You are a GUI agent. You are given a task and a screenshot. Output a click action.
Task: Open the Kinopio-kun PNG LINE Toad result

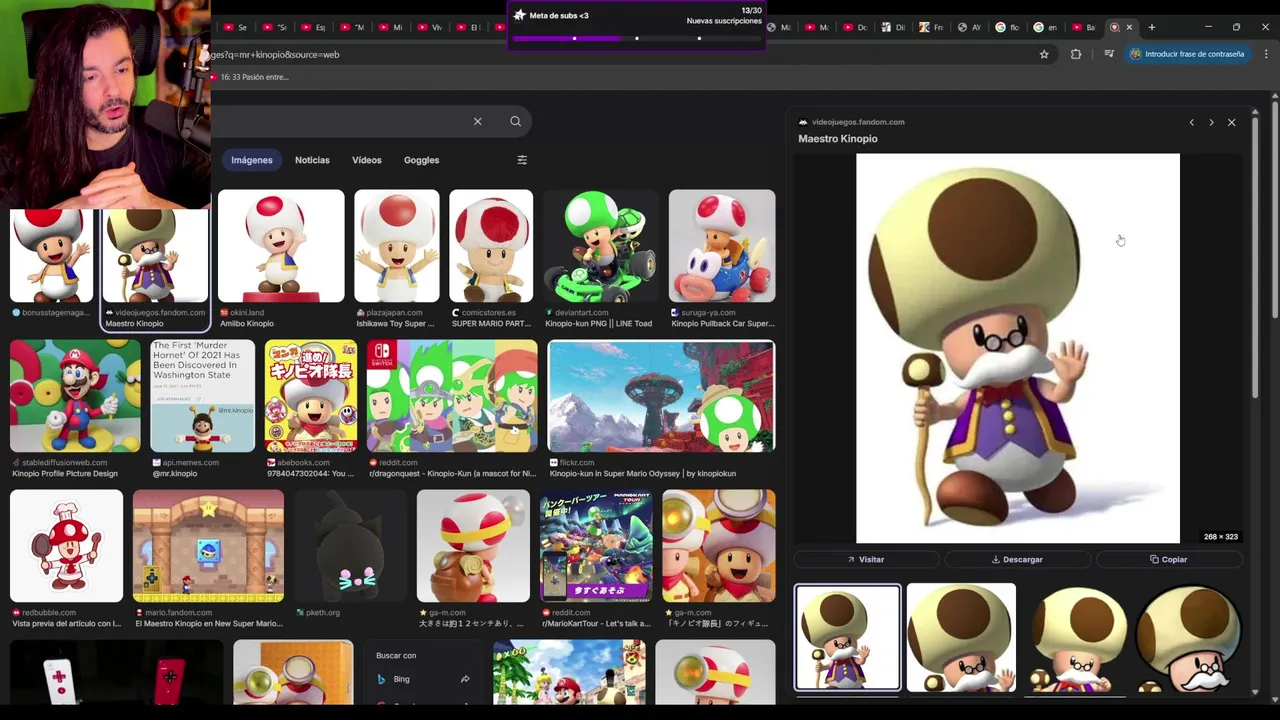pyautogui.click(x=601, y=246)
